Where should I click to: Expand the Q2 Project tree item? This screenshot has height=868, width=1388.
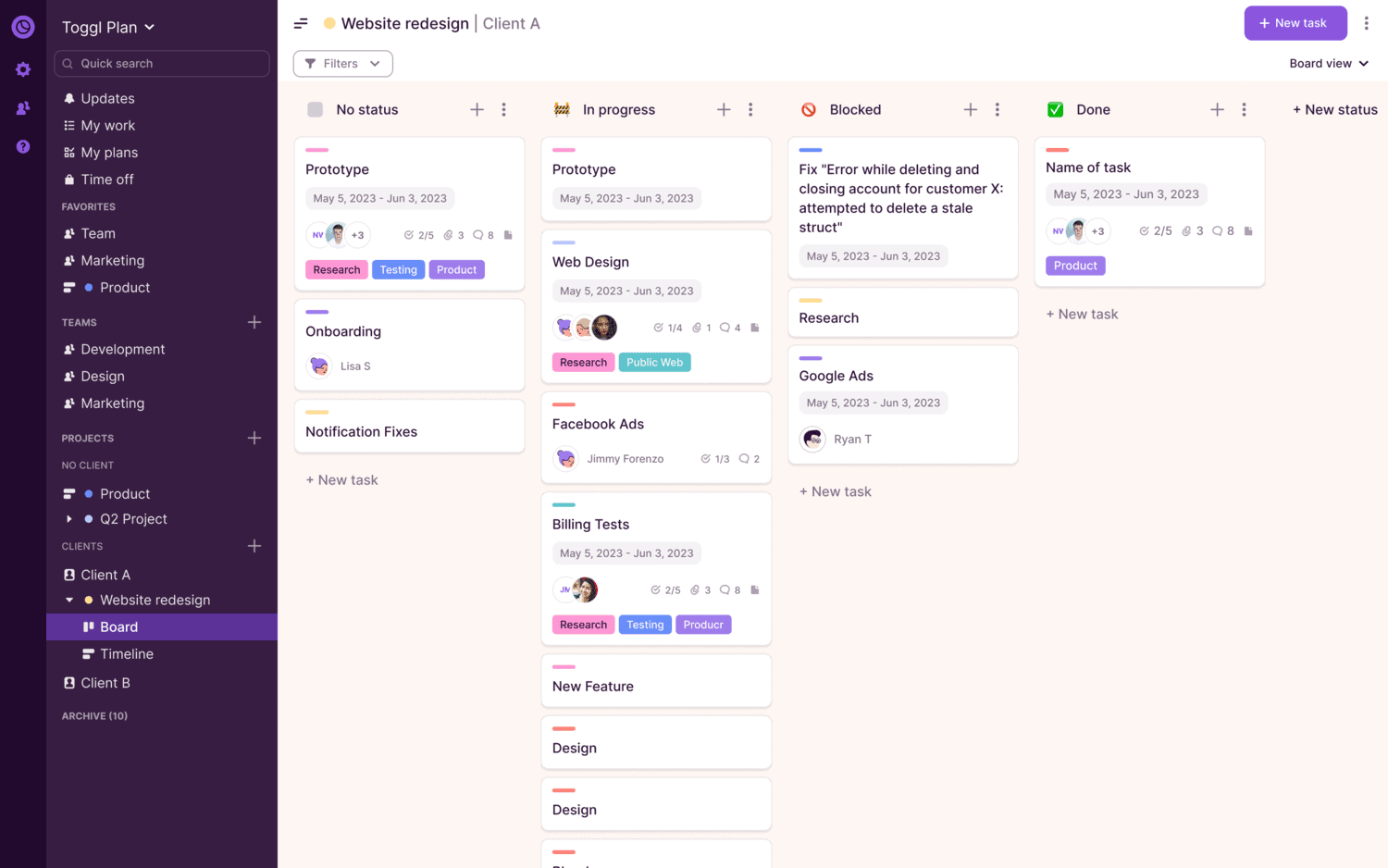pos(69,519)
